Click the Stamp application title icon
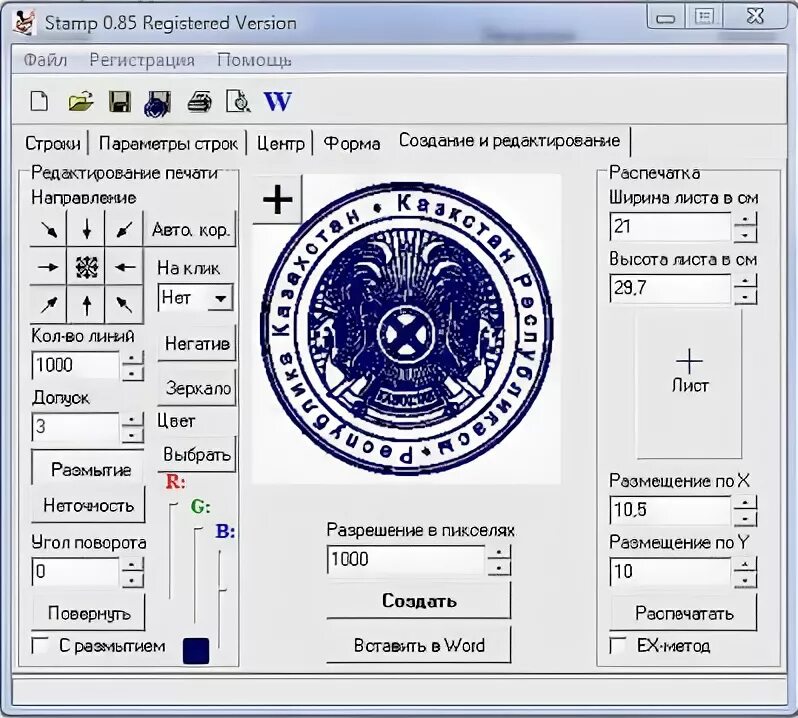798x718 pixels. (x=24, y=22)
